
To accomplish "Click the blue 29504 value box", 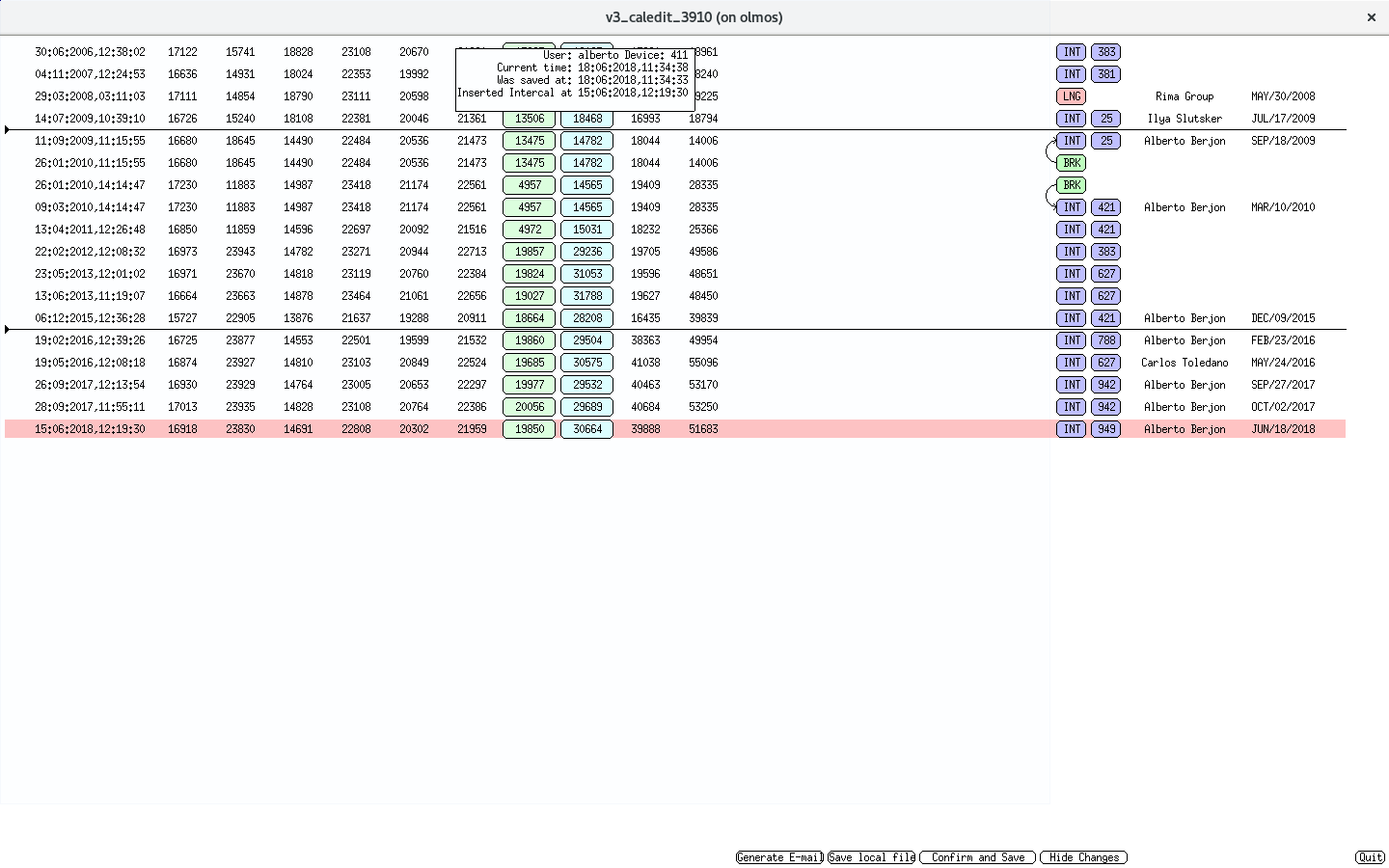I will click(x=586, y=340).
